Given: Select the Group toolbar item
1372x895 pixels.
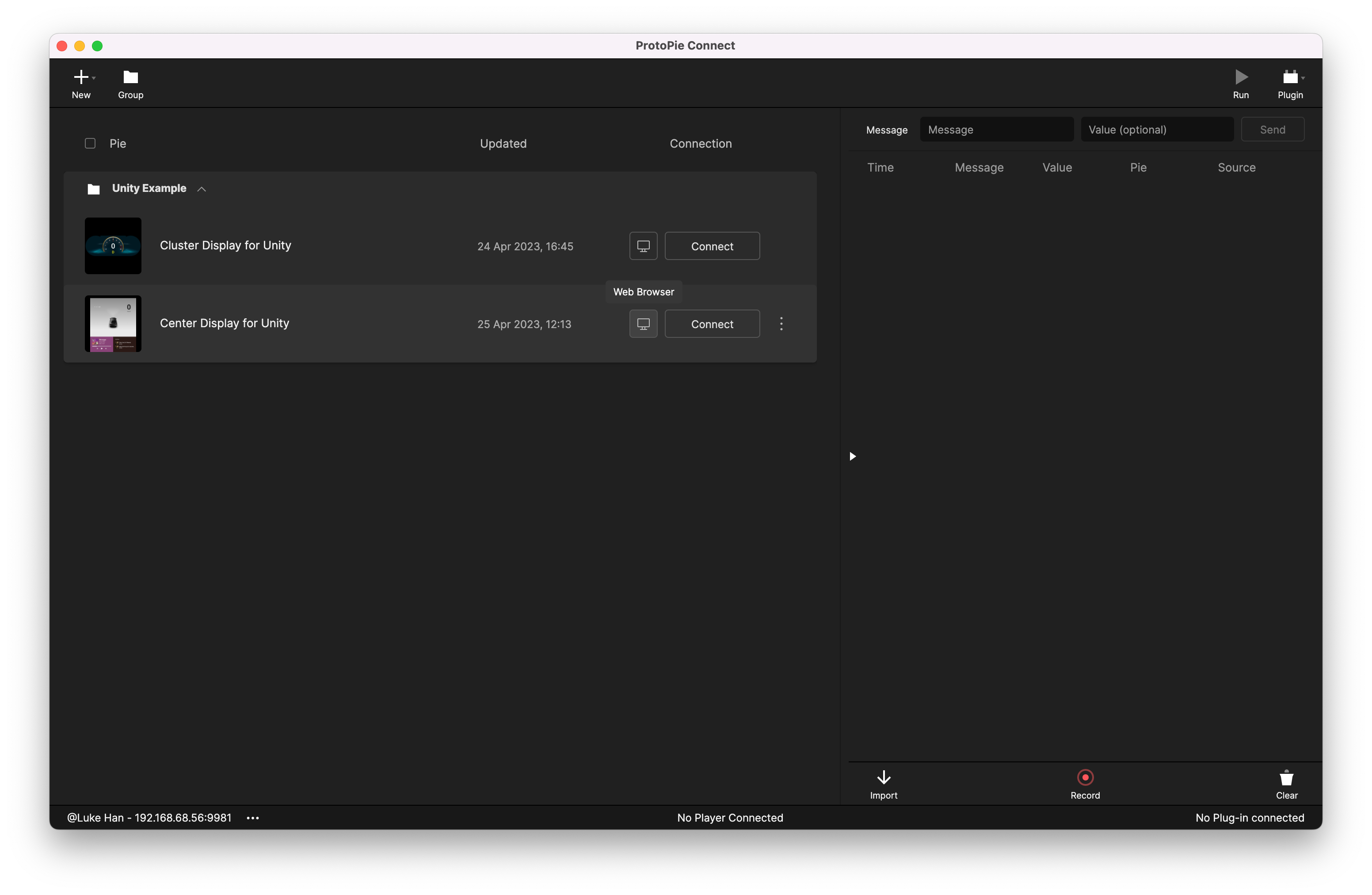Looking at the screenshot, I should pos(131,83).
